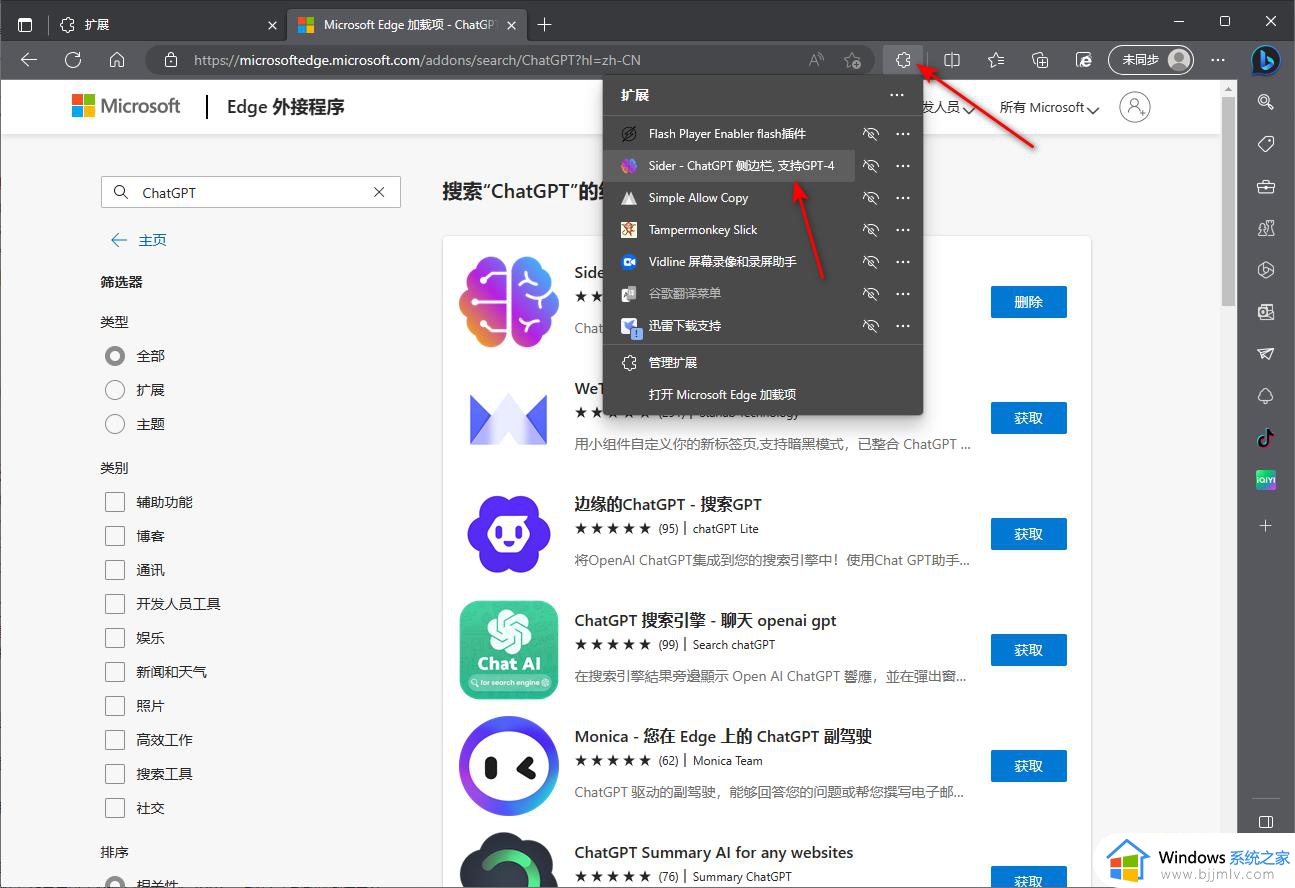Go back via 主页 link
The height and width of the screenshot is (888, 1295).
coord(139,240)
